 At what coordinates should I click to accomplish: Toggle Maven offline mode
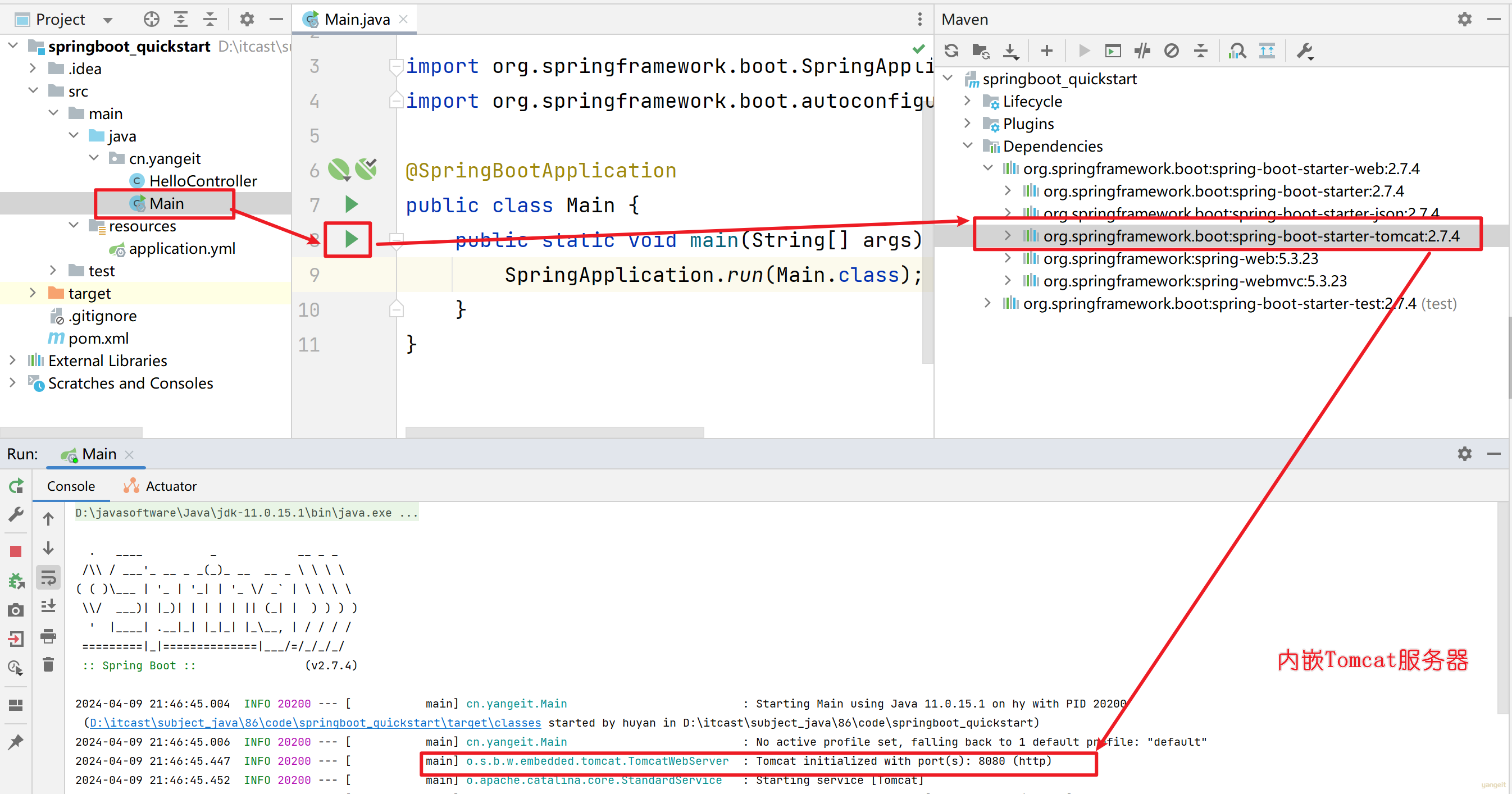pyautogui.click(x=1142, y=51)
